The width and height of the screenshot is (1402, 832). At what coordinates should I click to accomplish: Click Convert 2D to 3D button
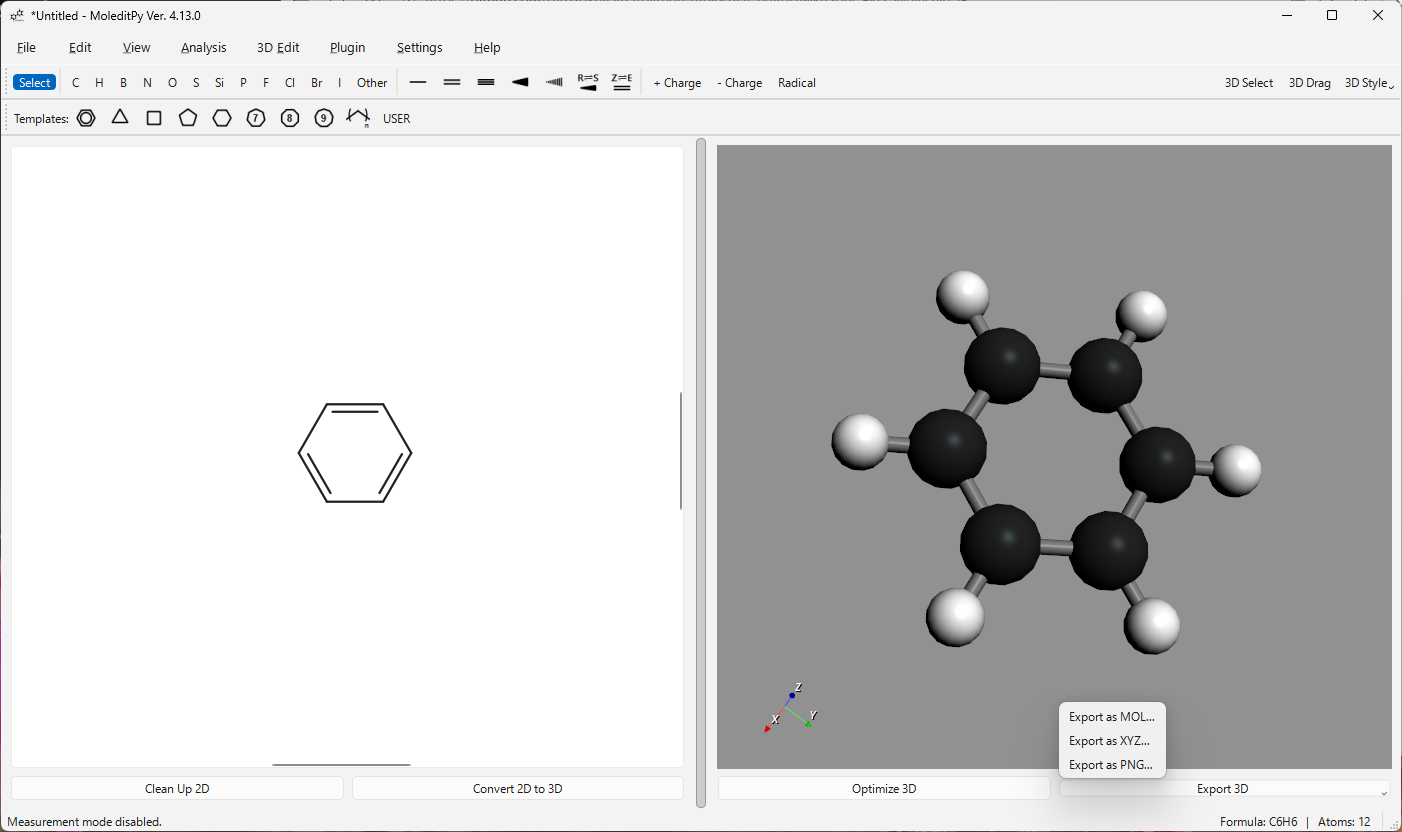(x=518, y=789)
